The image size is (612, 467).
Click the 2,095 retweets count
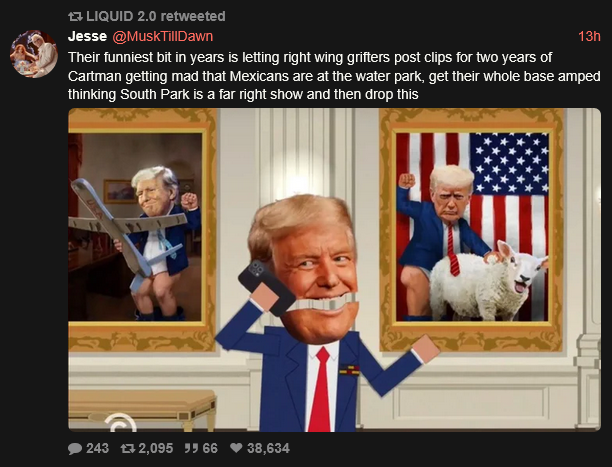point(156,448)
